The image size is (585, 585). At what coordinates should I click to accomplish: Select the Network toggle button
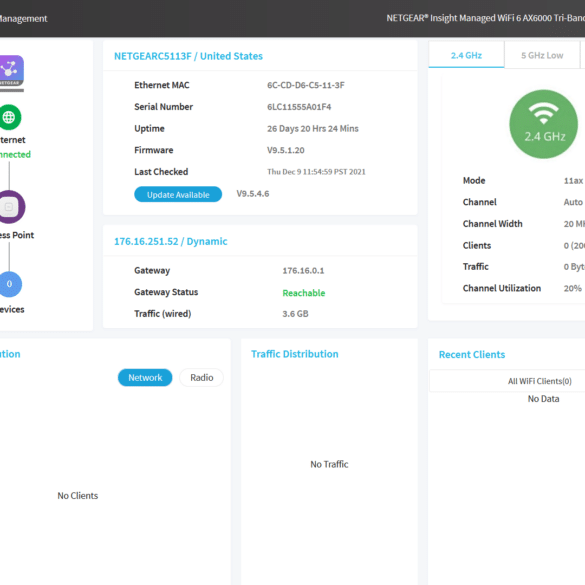pos(145,378)
